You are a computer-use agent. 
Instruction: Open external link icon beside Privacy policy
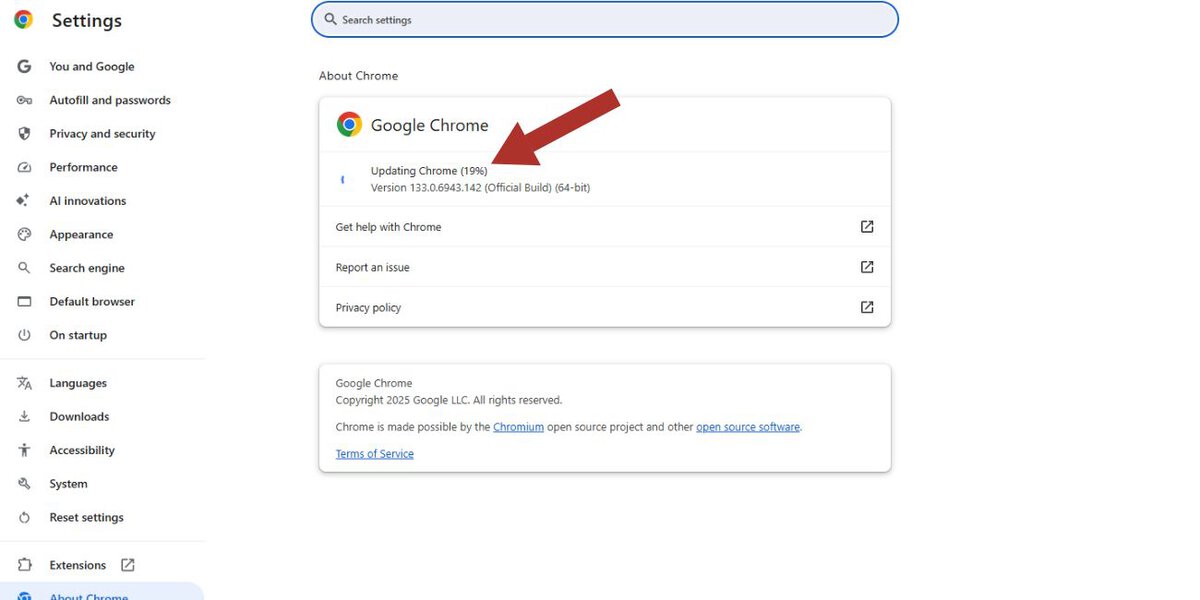[x=867, y=307]
